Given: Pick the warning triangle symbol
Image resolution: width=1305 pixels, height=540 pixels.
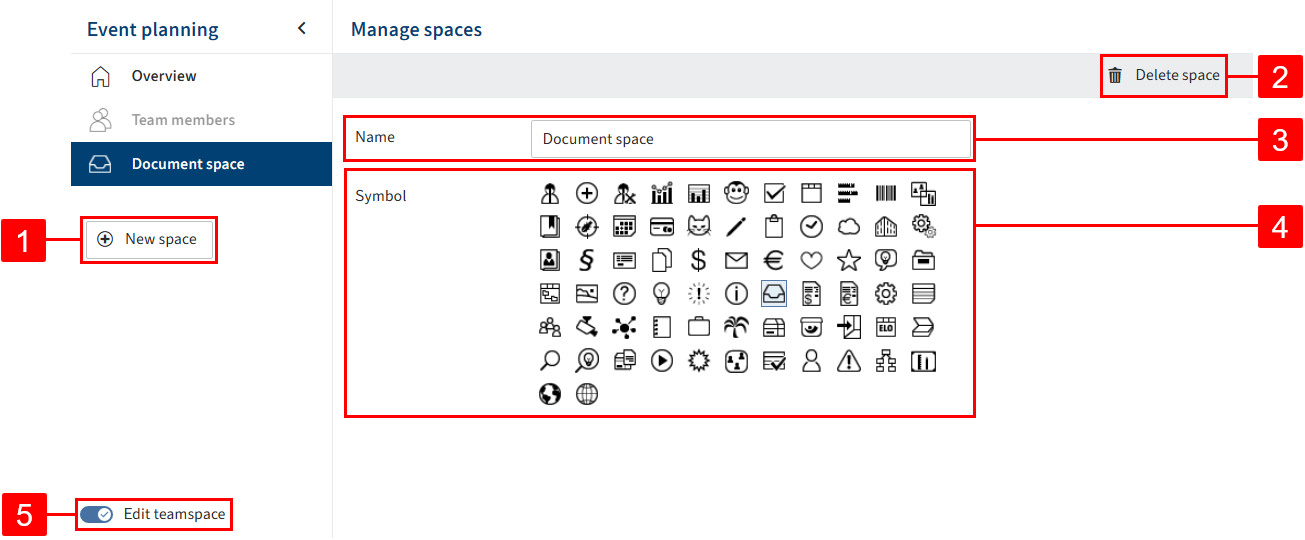Looking at the screenshot, I should (x=849, y=361).
